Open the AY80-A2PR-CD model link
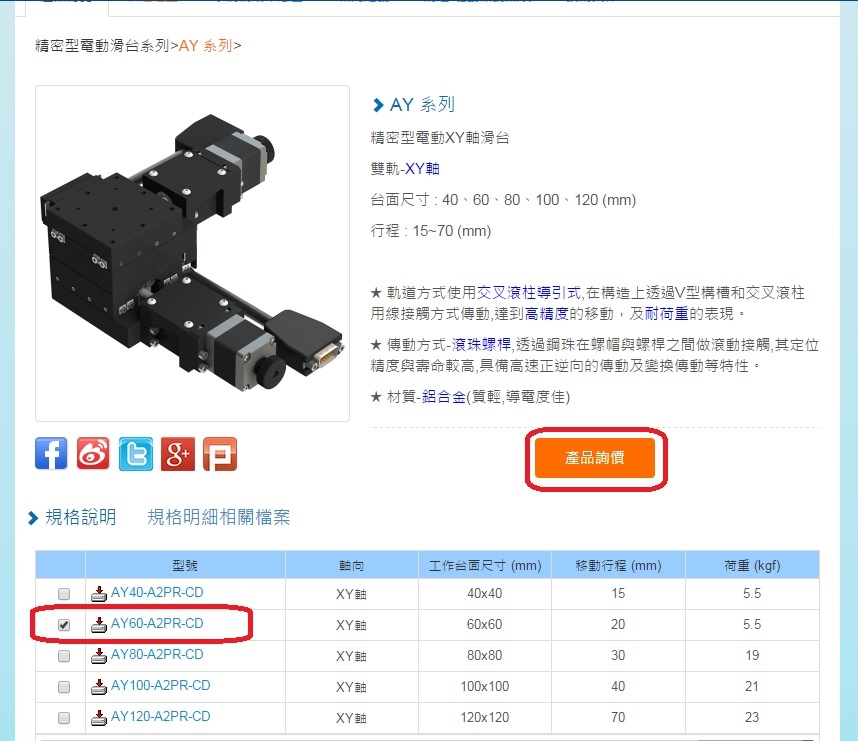 click(157, 655)
